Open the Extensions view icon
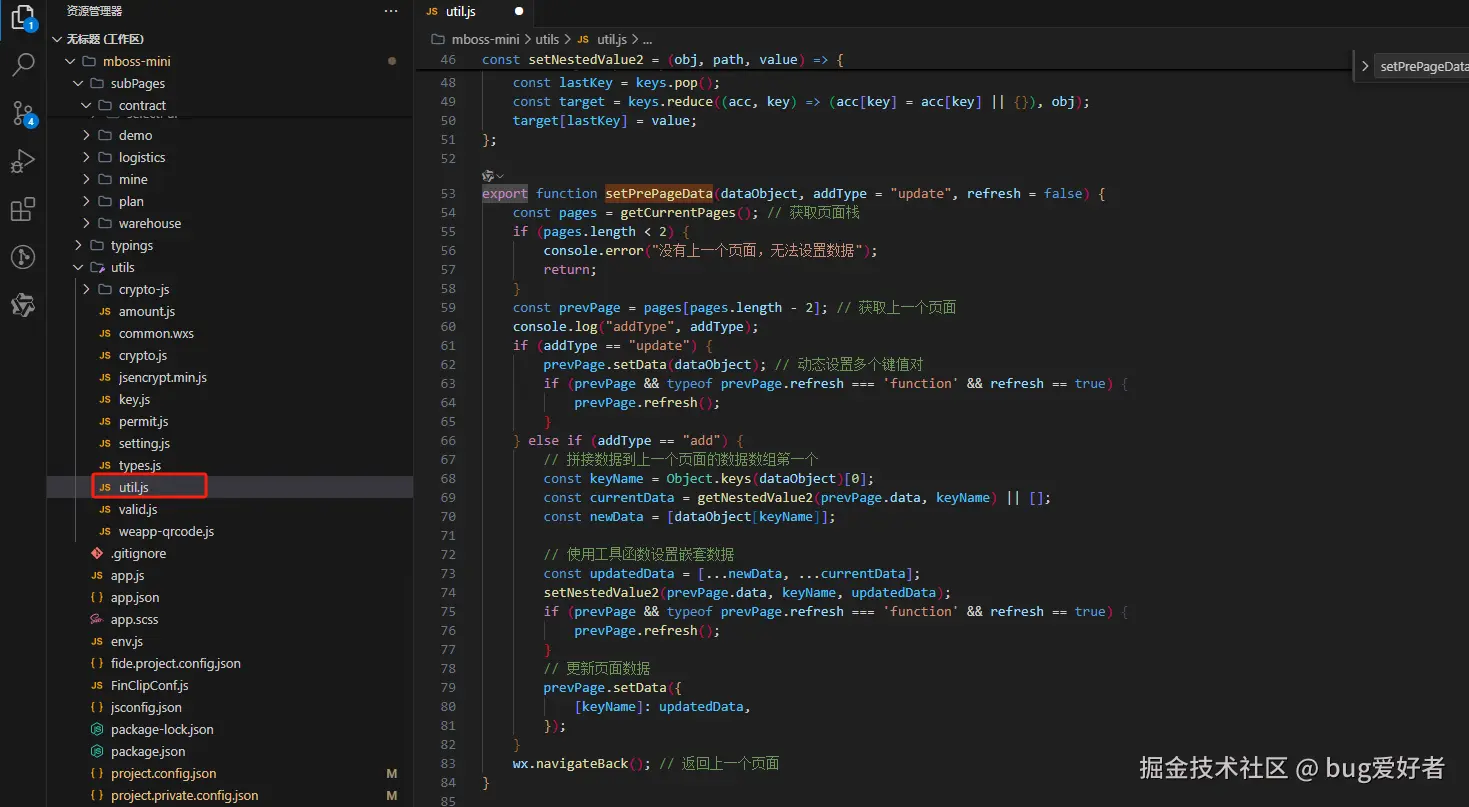 tap(23, 210)
